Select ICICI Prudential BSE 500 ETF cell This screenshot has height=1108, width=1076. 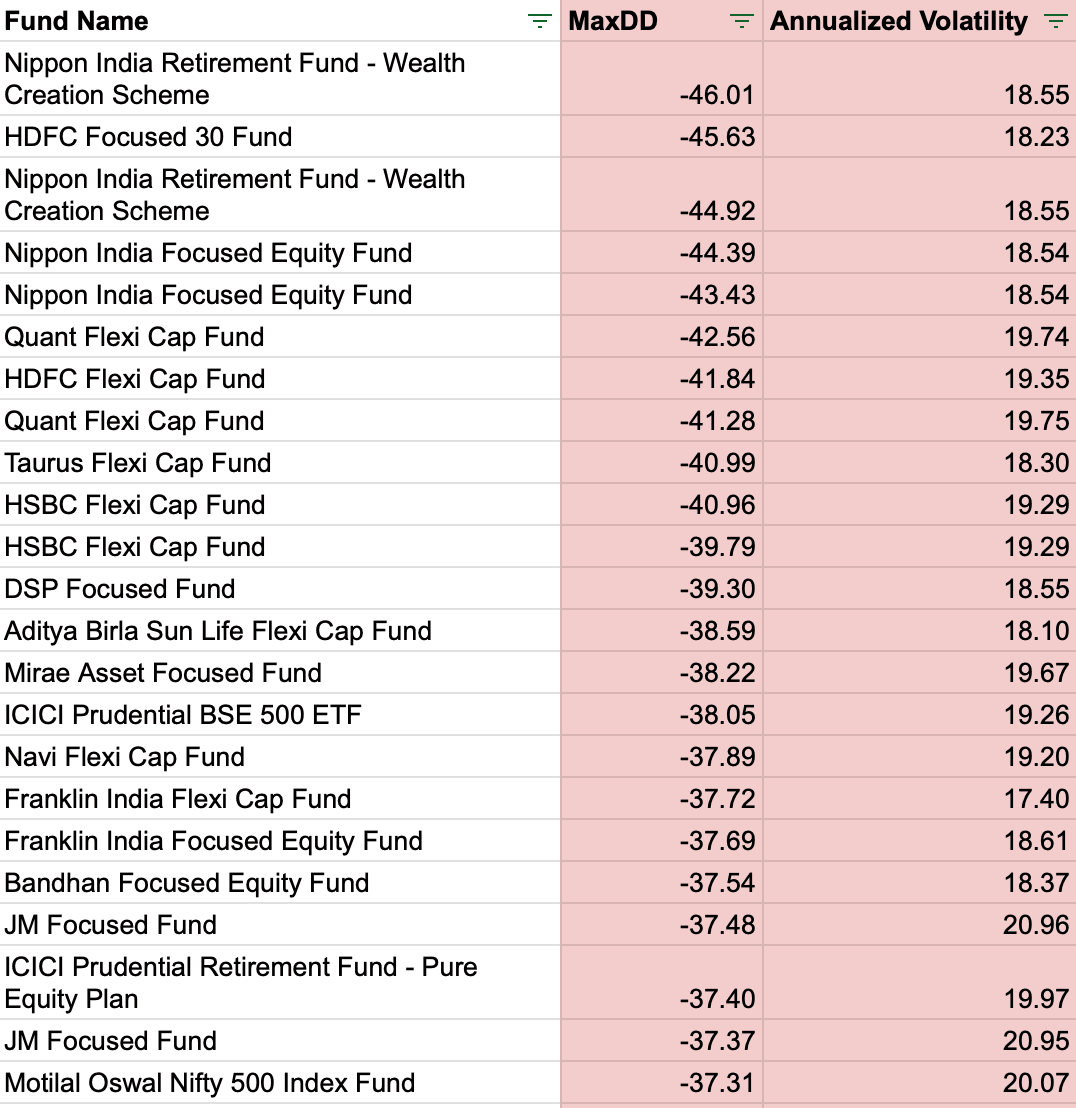pyautogui.click(x=183, y=715)
